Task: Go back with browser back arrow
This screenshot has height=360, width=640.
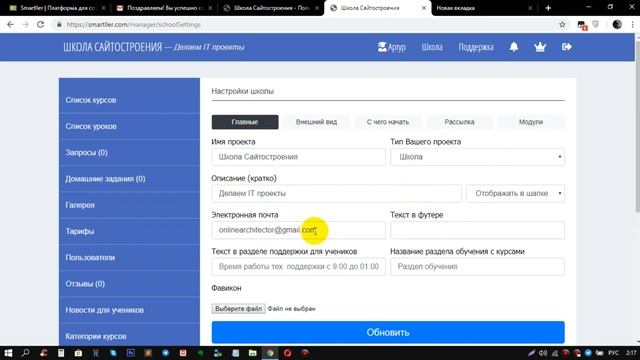Action: coord(10,24)
